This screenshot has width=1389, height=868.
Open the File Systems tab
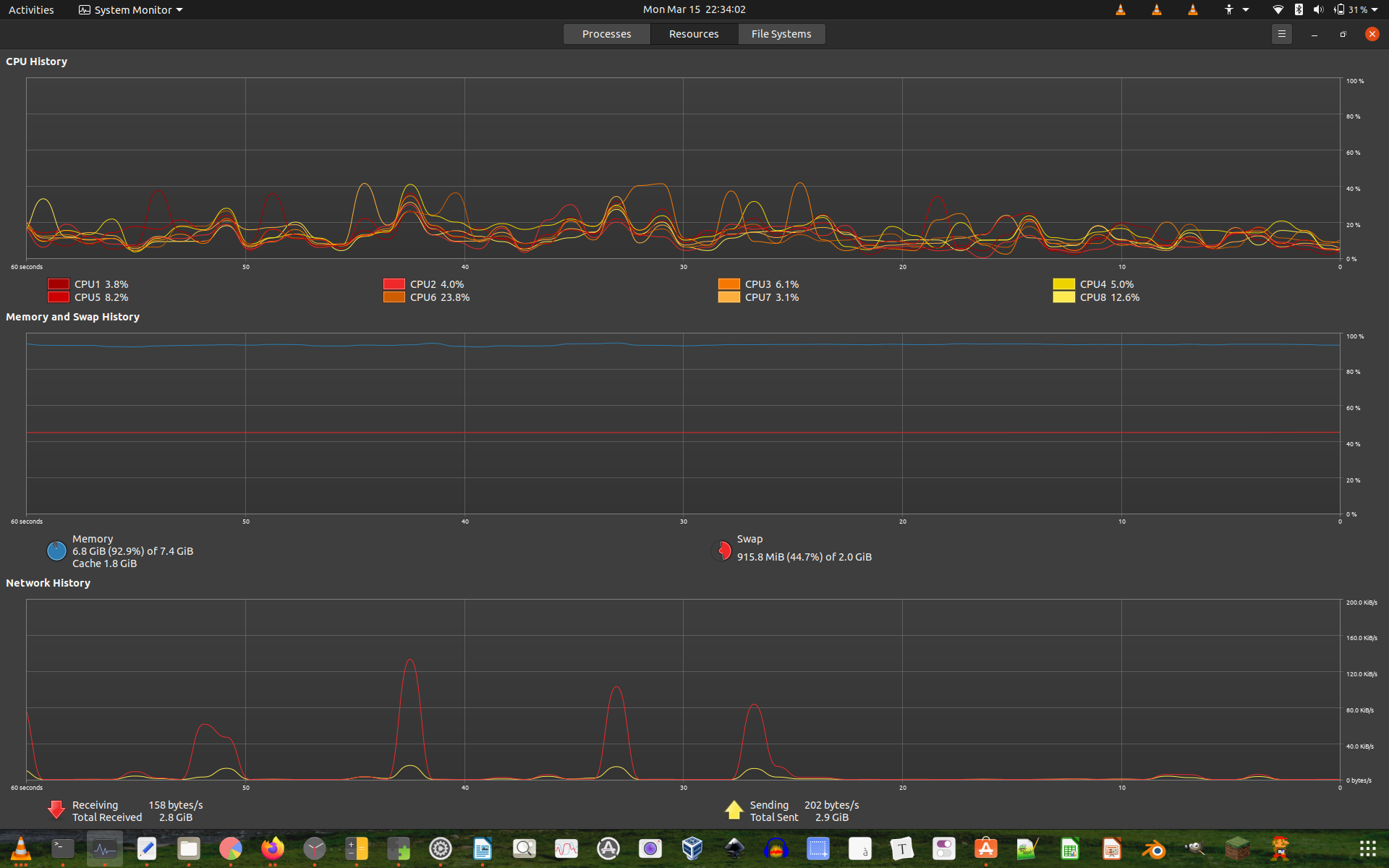(x=781, y=34)
